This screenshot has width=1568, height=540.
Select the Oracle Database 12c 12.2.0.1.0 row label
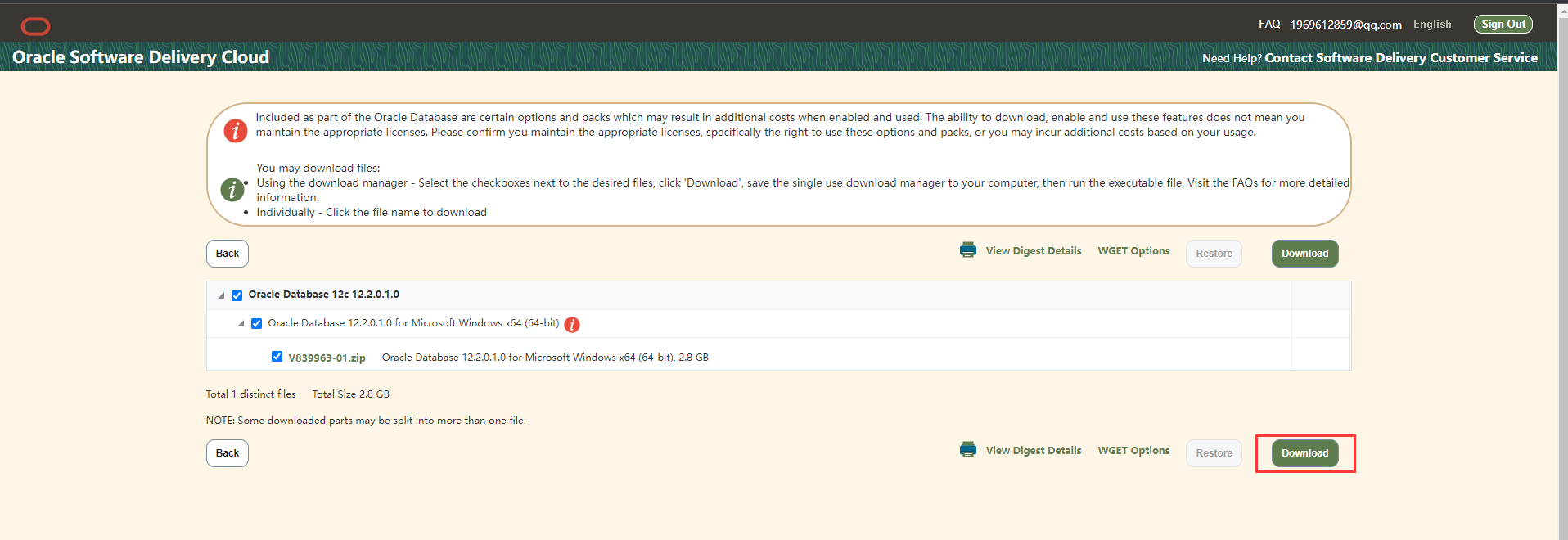pyautogui.click(x=324, y=295)
